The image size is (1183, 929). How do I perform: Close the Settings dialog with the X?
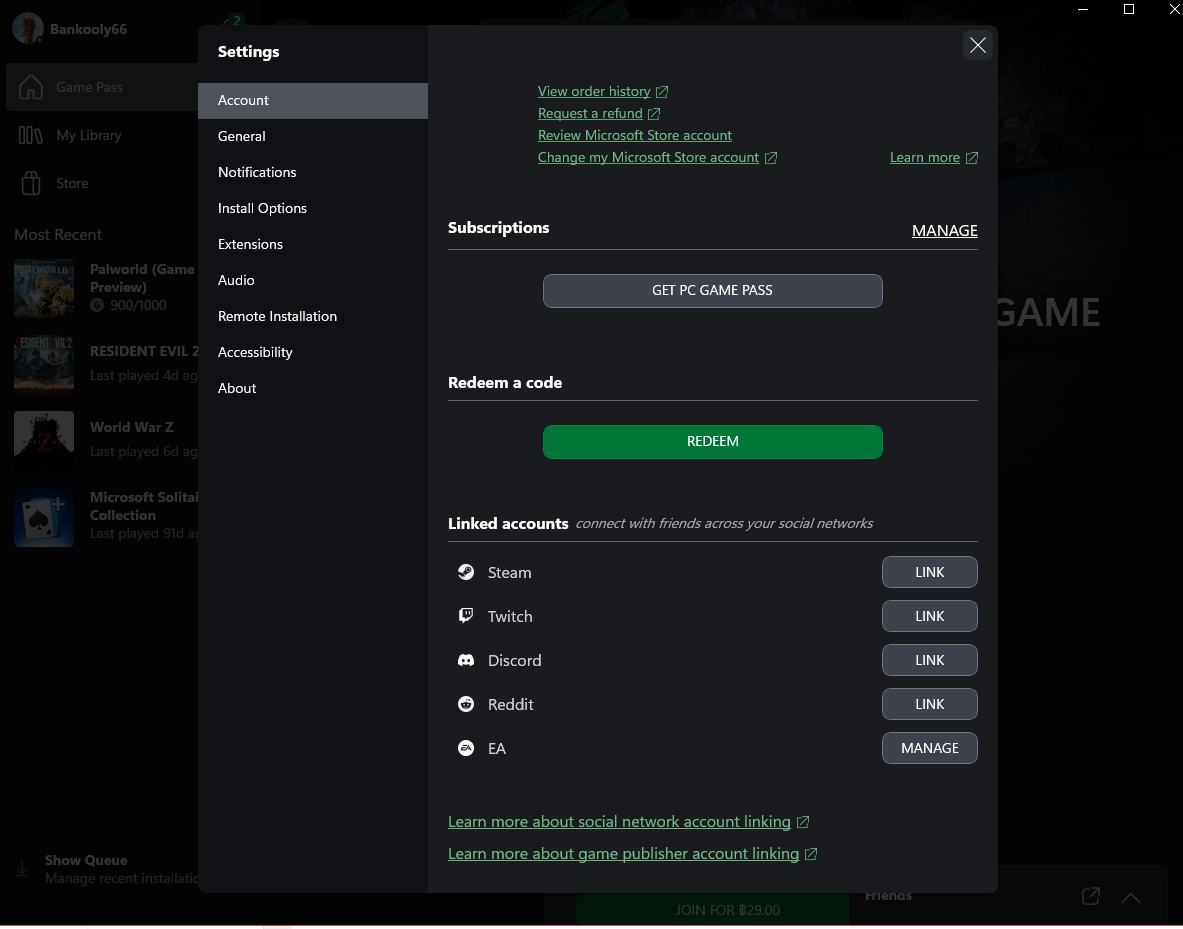(977, 45)
